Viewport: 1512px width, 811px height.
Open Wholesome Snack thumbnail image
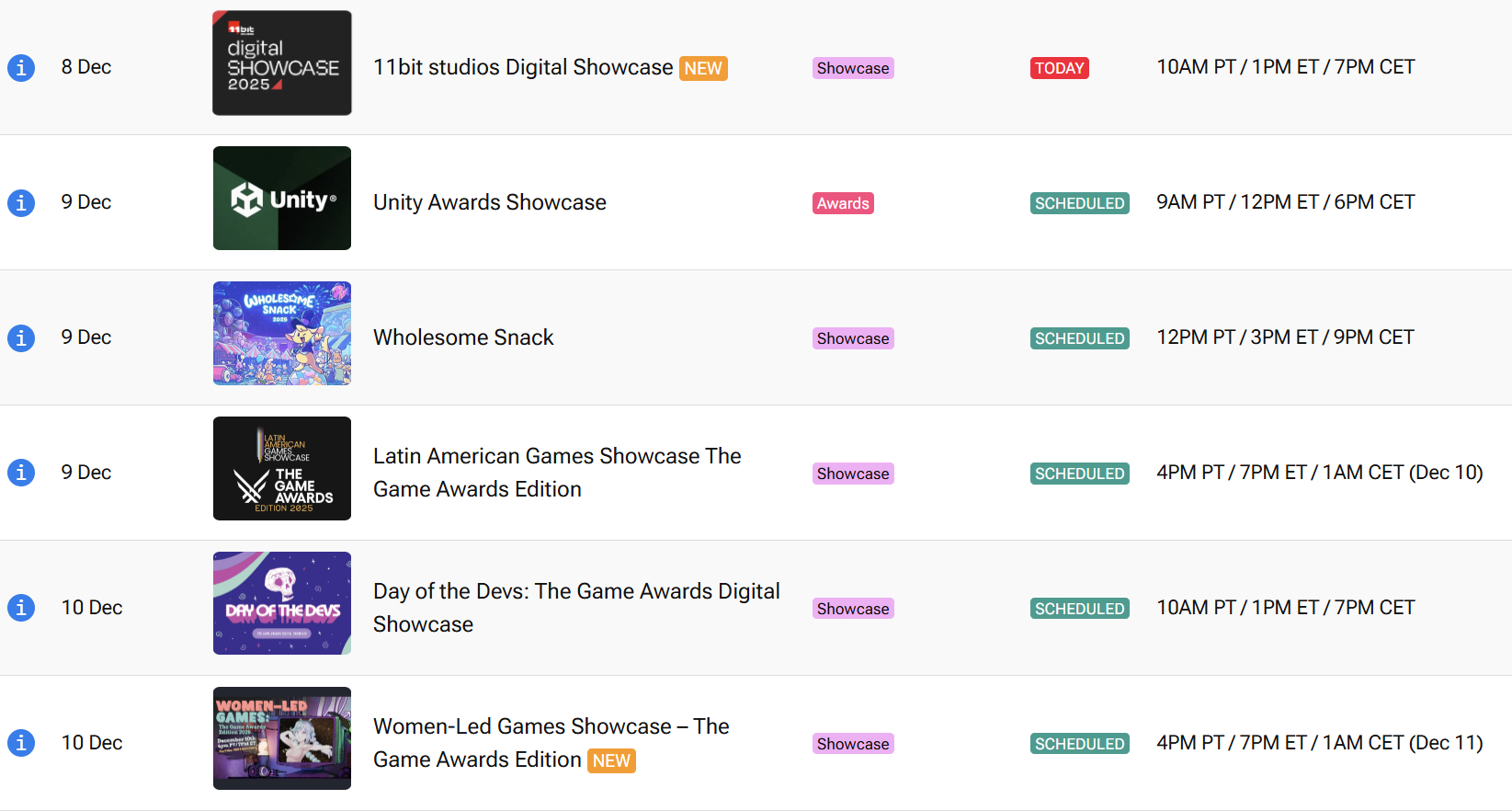[x=282, y=333]
